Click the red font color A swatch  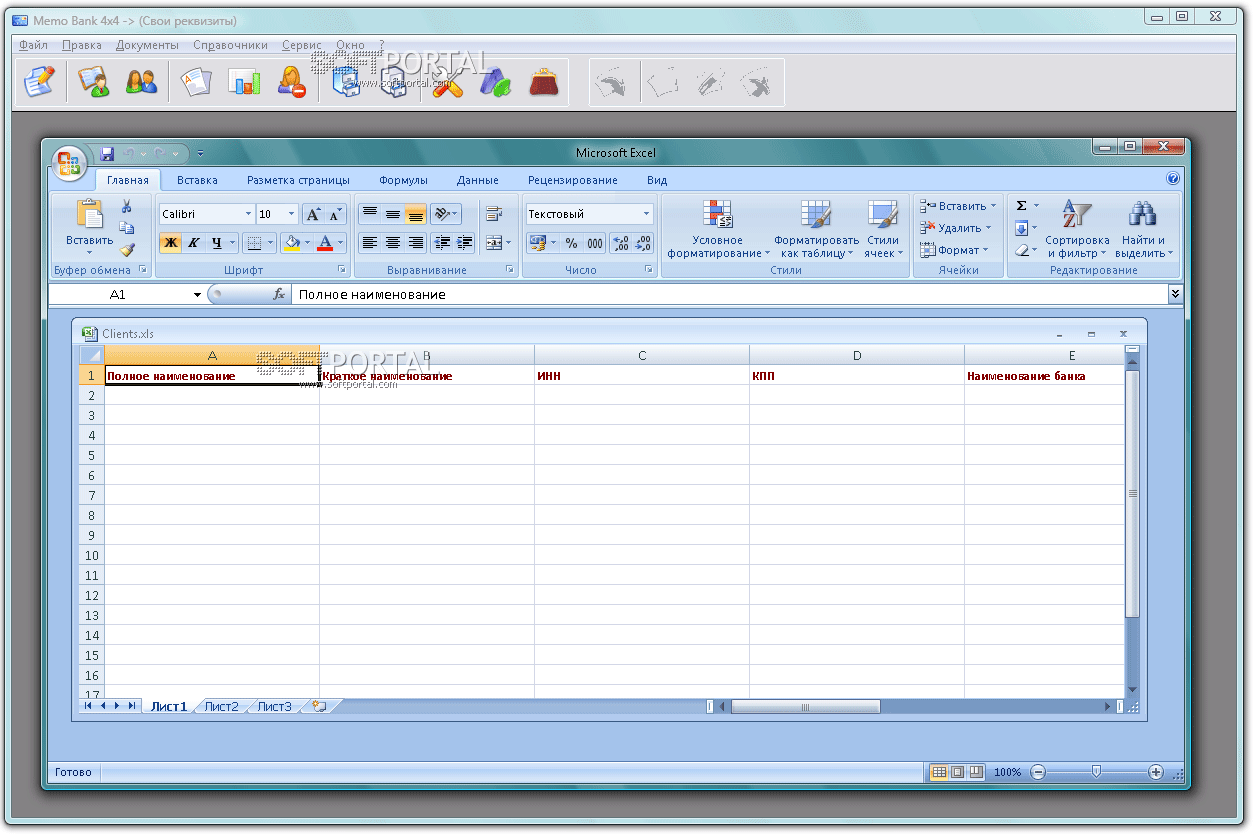click(325, 243)
